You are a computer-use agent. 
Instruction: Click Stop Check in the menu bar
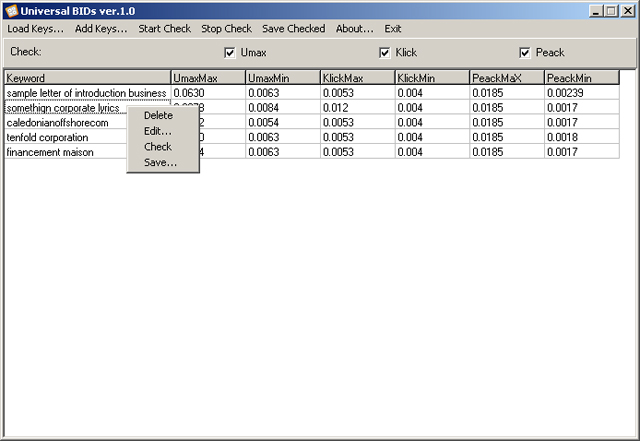pyautogui.click(x=226, y=29)
